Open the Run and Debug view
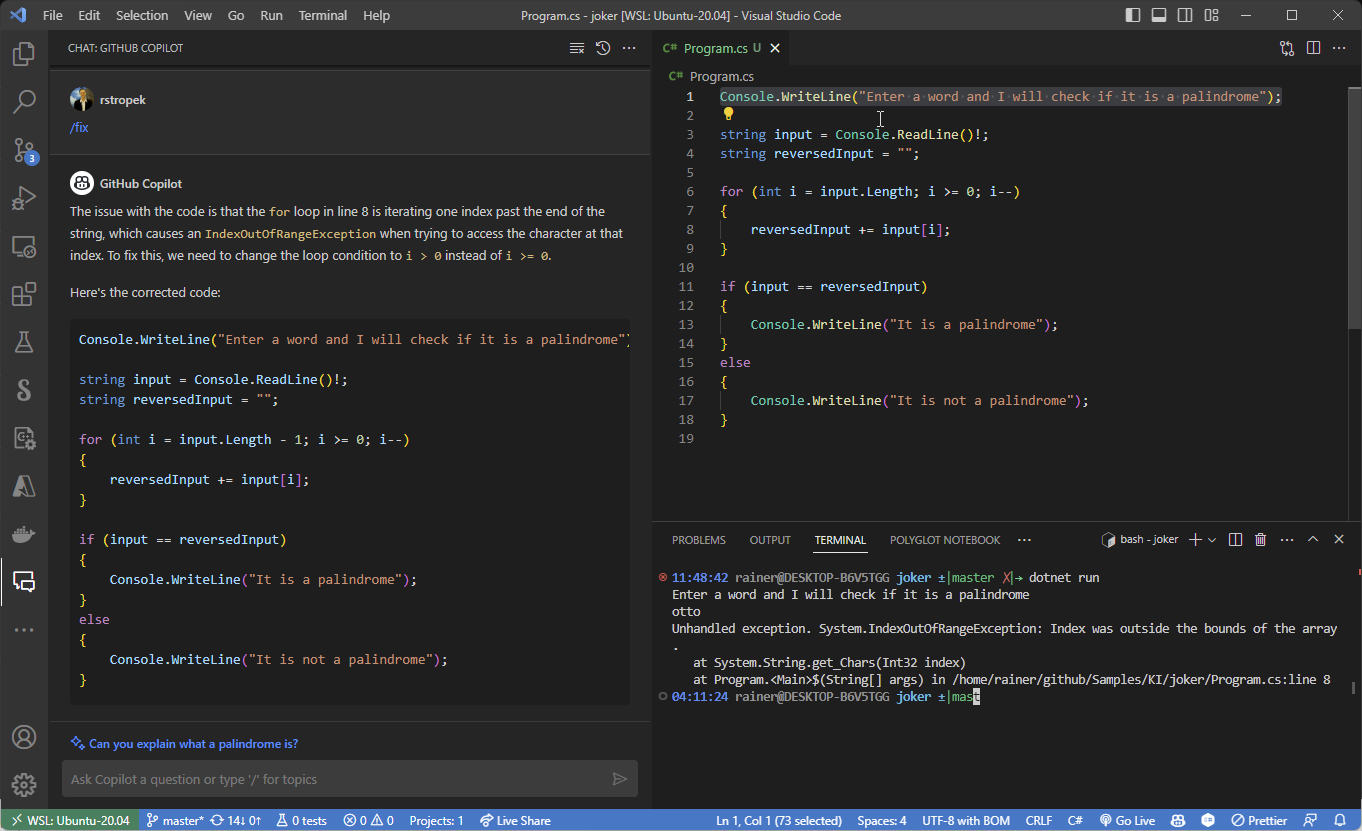This screenshot has width=1362, height=831. 24,199
